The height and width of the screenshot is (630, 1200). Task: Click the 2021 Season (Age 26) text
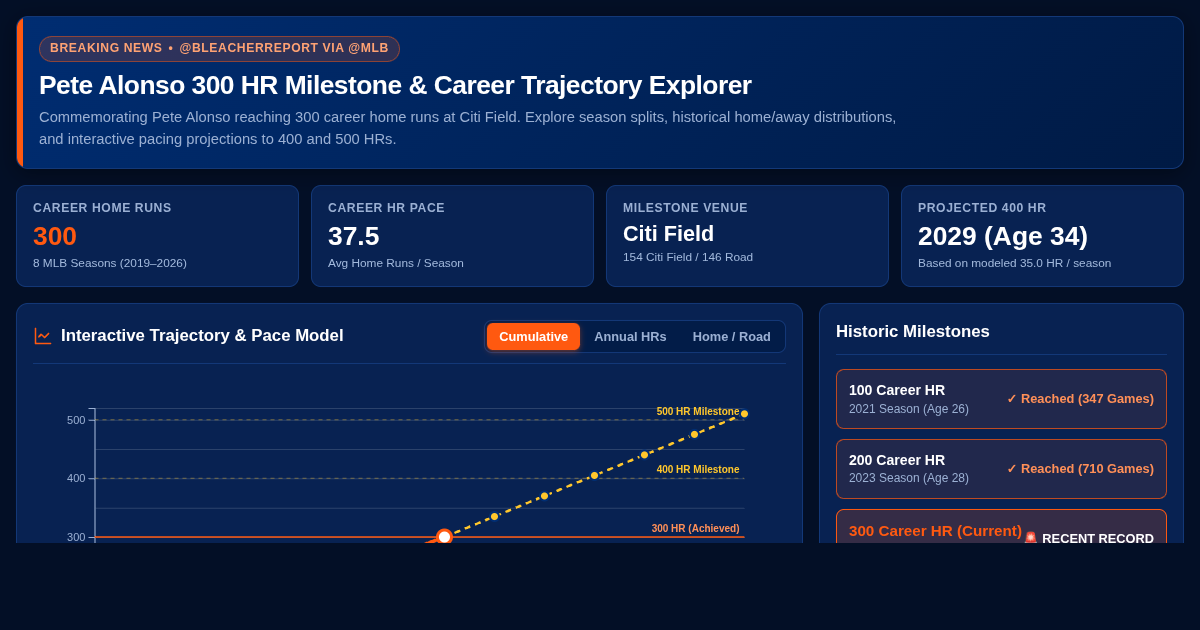point(909,409)
